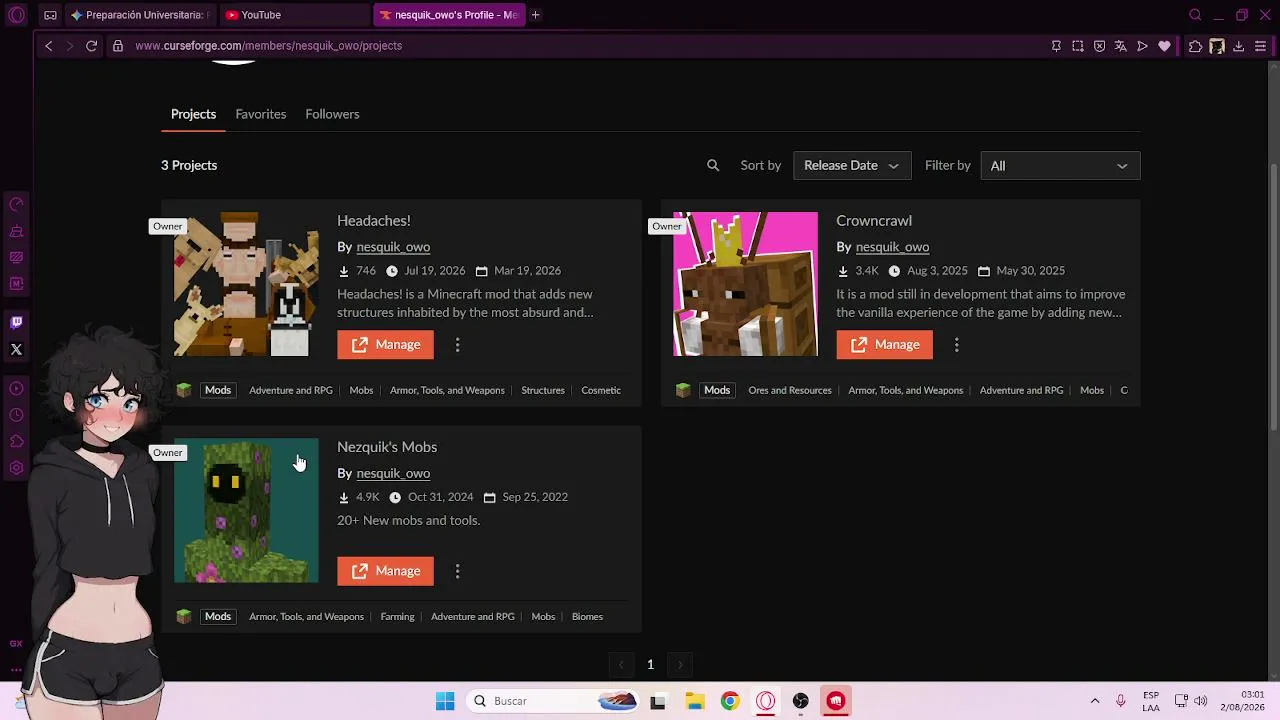The image size is (1280, 720).
Task: Open the X (Twitter) sidebar panel
Action: 16,349
